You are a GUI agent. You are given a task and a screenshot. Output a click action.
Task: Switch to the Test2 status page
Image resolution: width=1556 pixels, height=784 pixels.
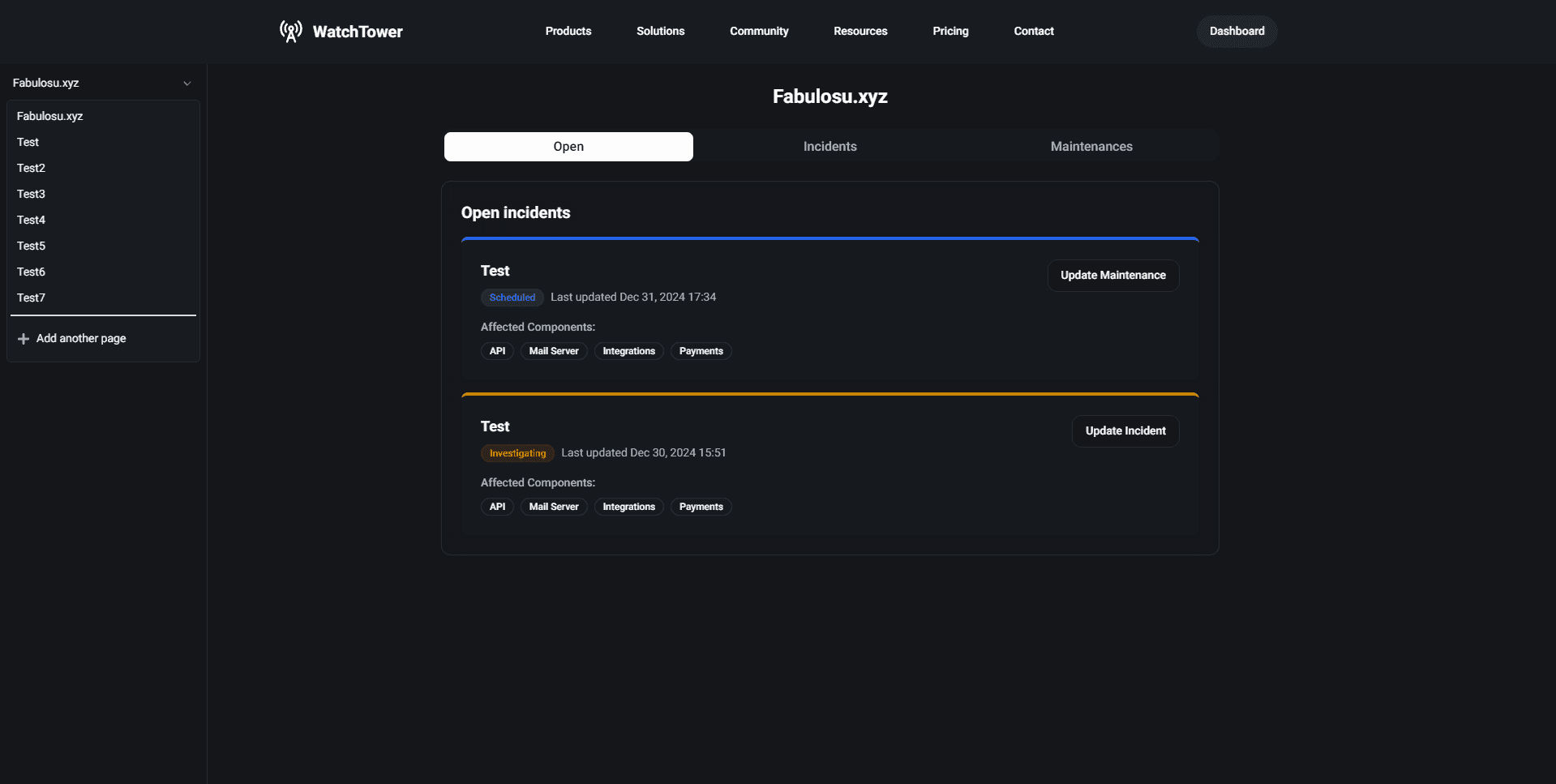coord(32,168)
